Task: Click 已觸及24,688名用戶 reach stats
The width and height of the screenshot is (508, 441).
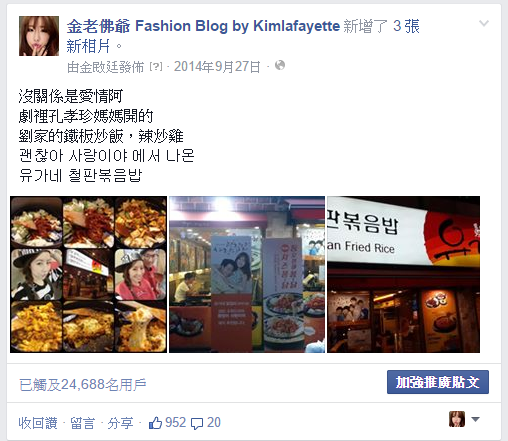Action: coord(83,385)
